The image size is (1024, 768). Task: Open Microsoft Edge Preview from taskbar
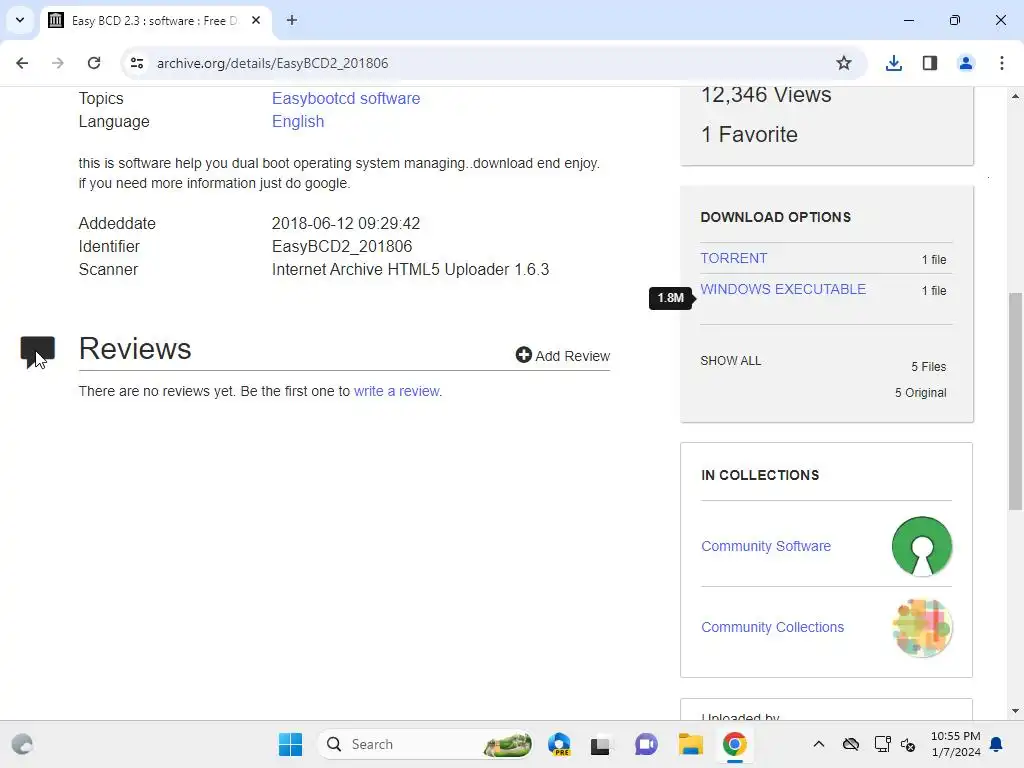tap(559, 744)
